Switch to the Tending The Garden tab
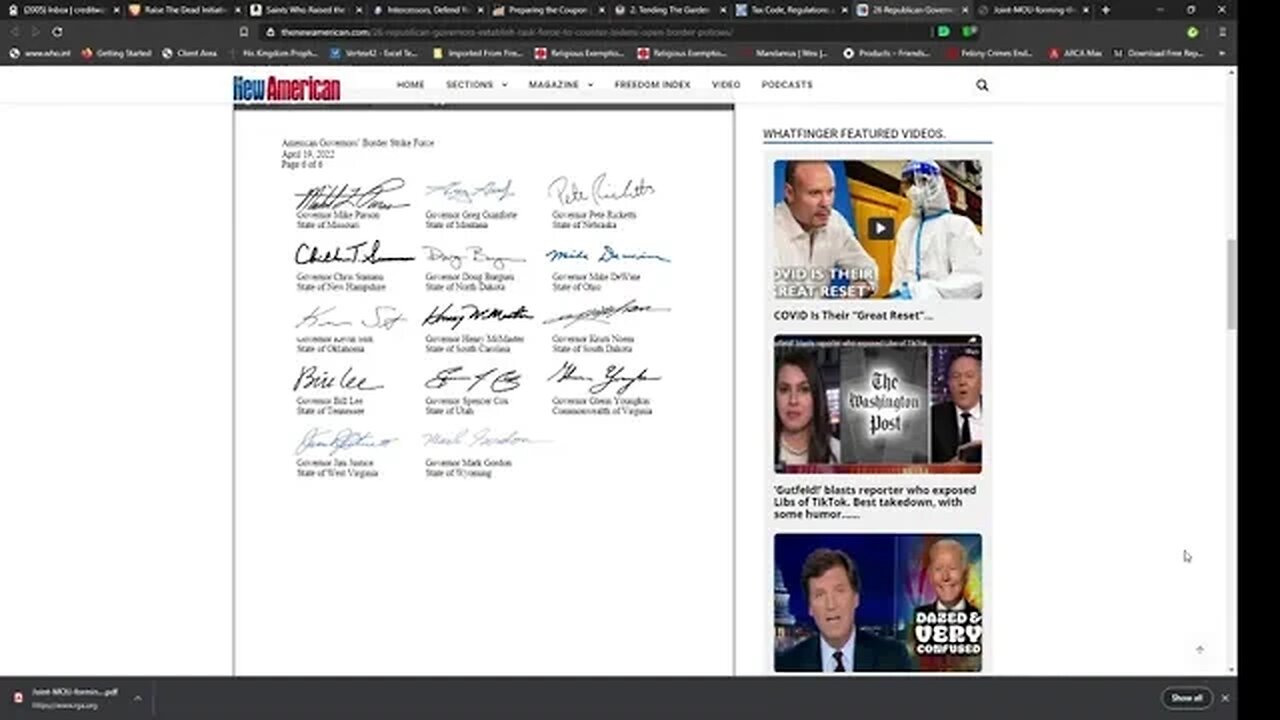This screenshot has height=720, width=1280. (x=670, y=10)
